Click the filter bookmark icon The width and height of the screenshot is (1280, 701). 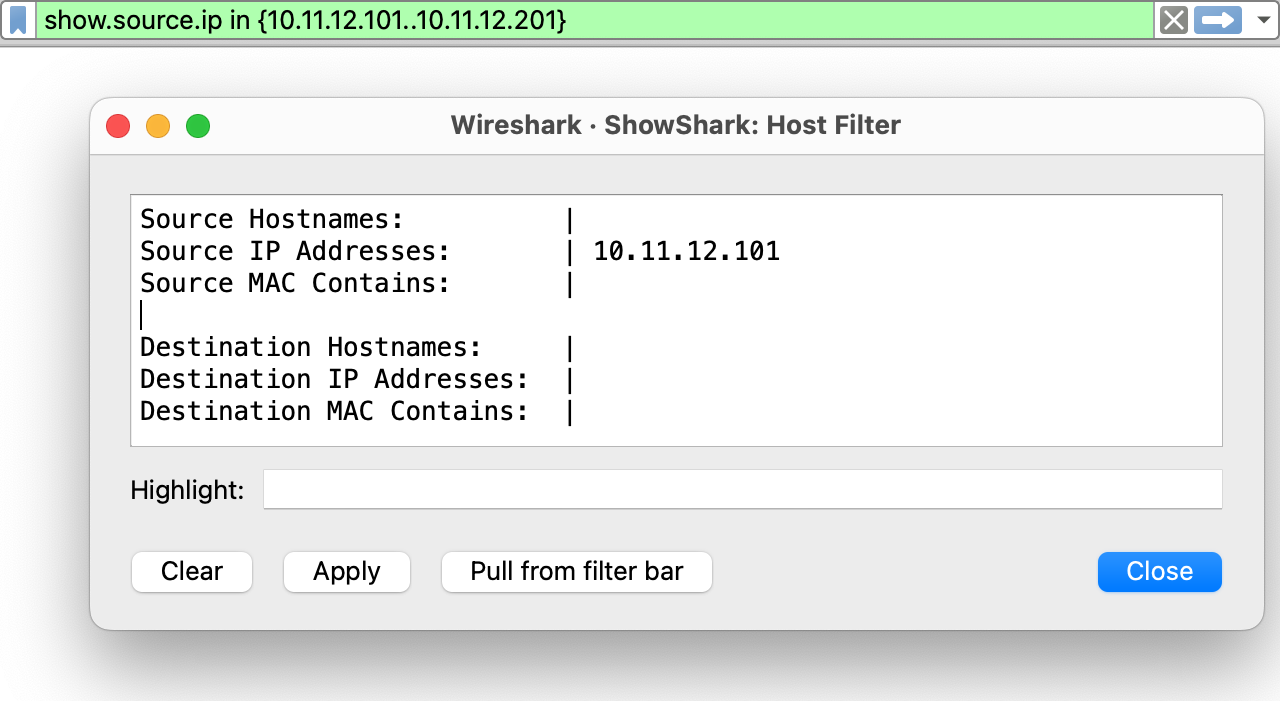[20, 20]
